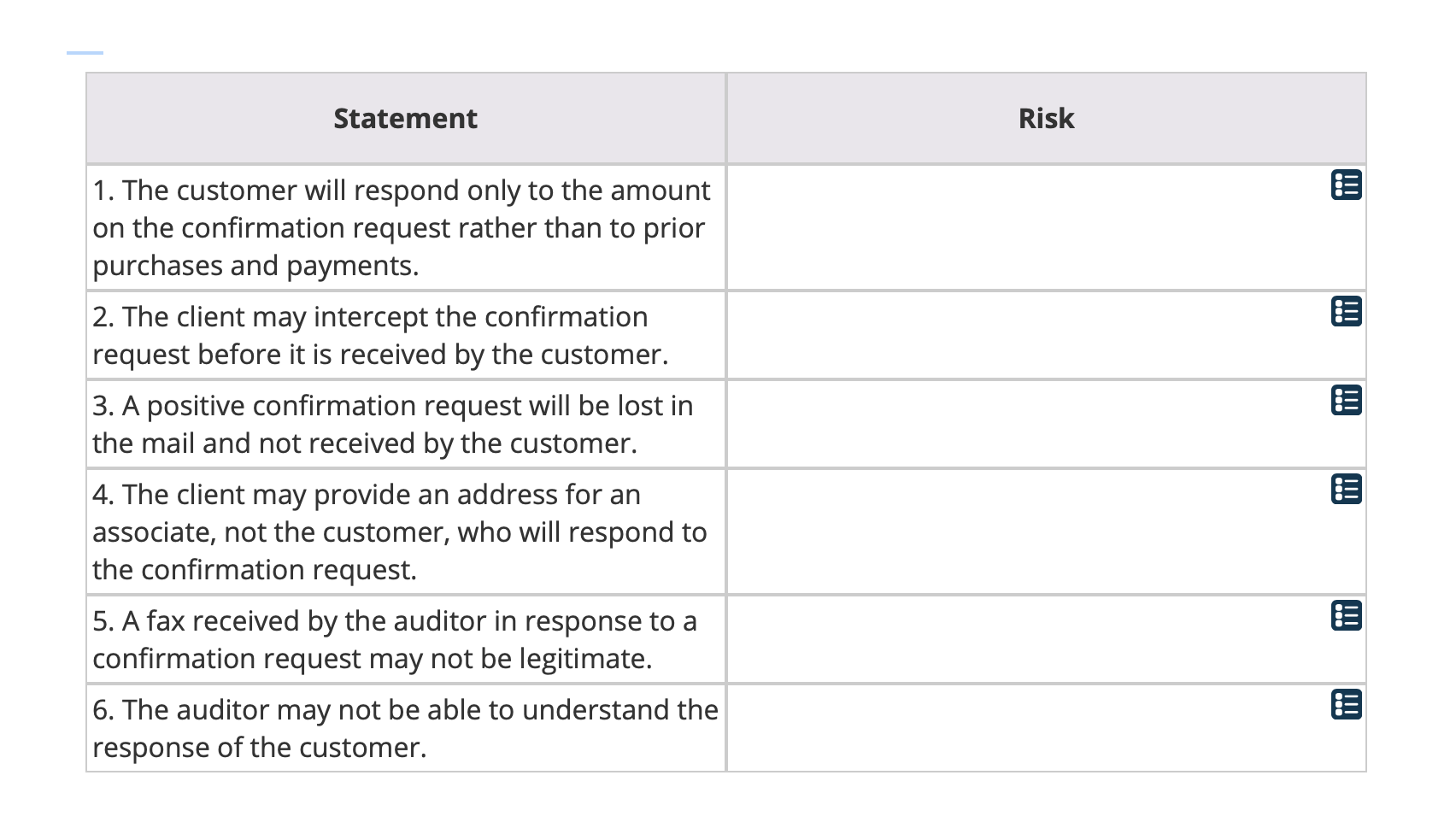1456x834 pixels.
Task: Select the text of statement 1 about confirmation amounts
Action: click(402, 227)
